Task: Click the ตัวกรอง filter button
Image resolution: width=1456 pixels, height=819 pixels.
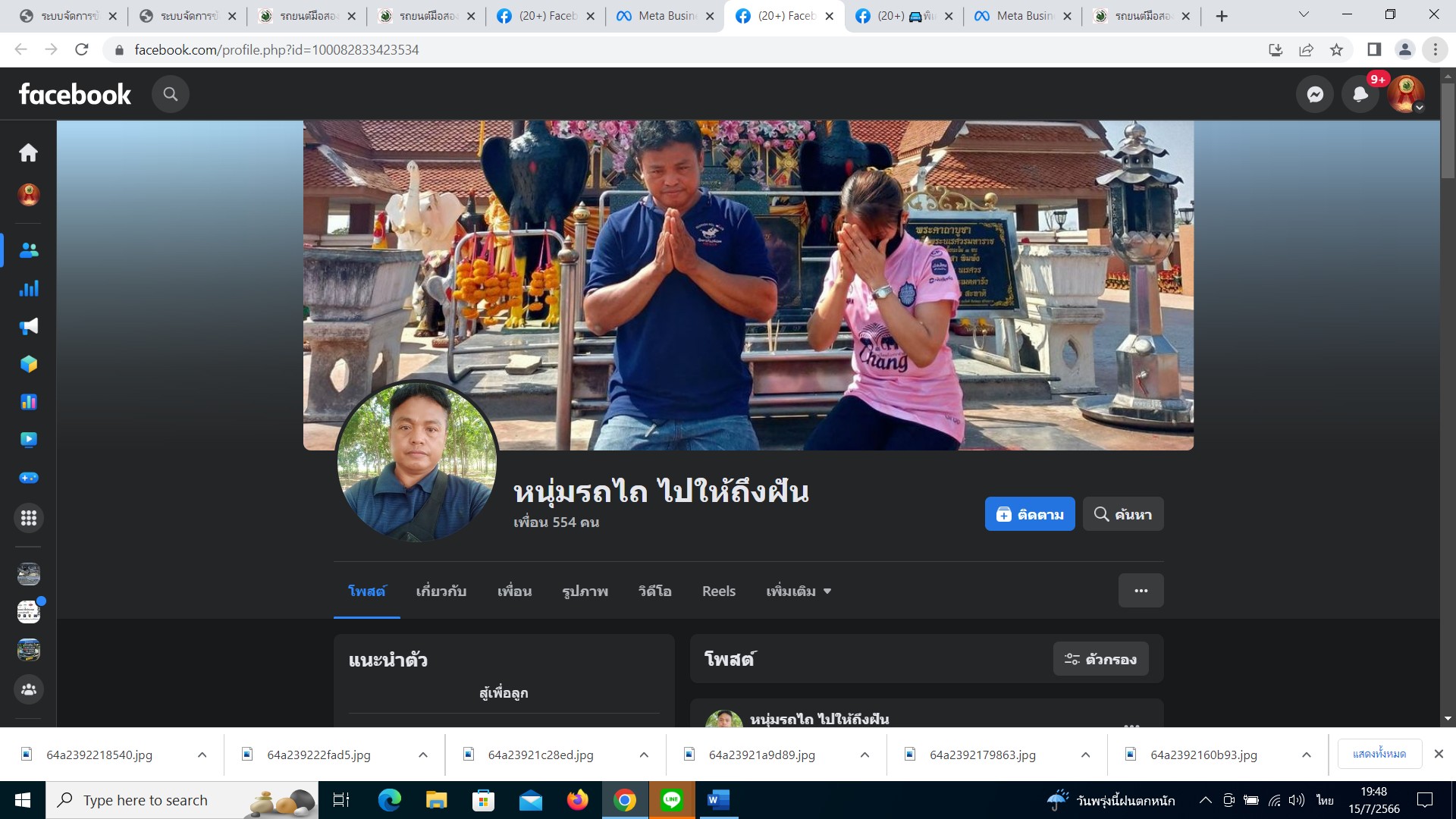Action: click(x=1100, y=659)
